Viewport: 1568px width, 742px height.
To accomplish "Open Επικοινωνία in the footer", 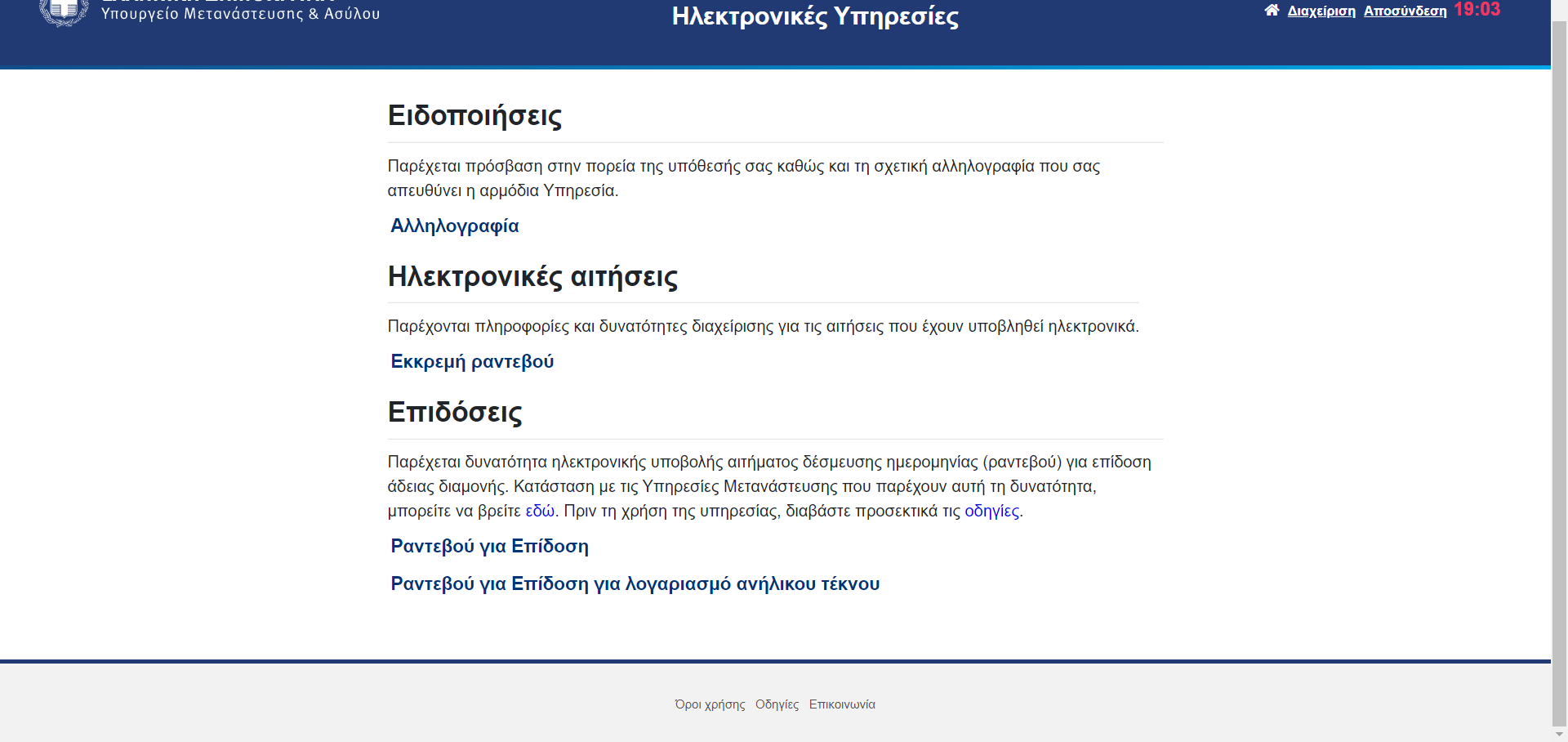I will coord(842,704).
